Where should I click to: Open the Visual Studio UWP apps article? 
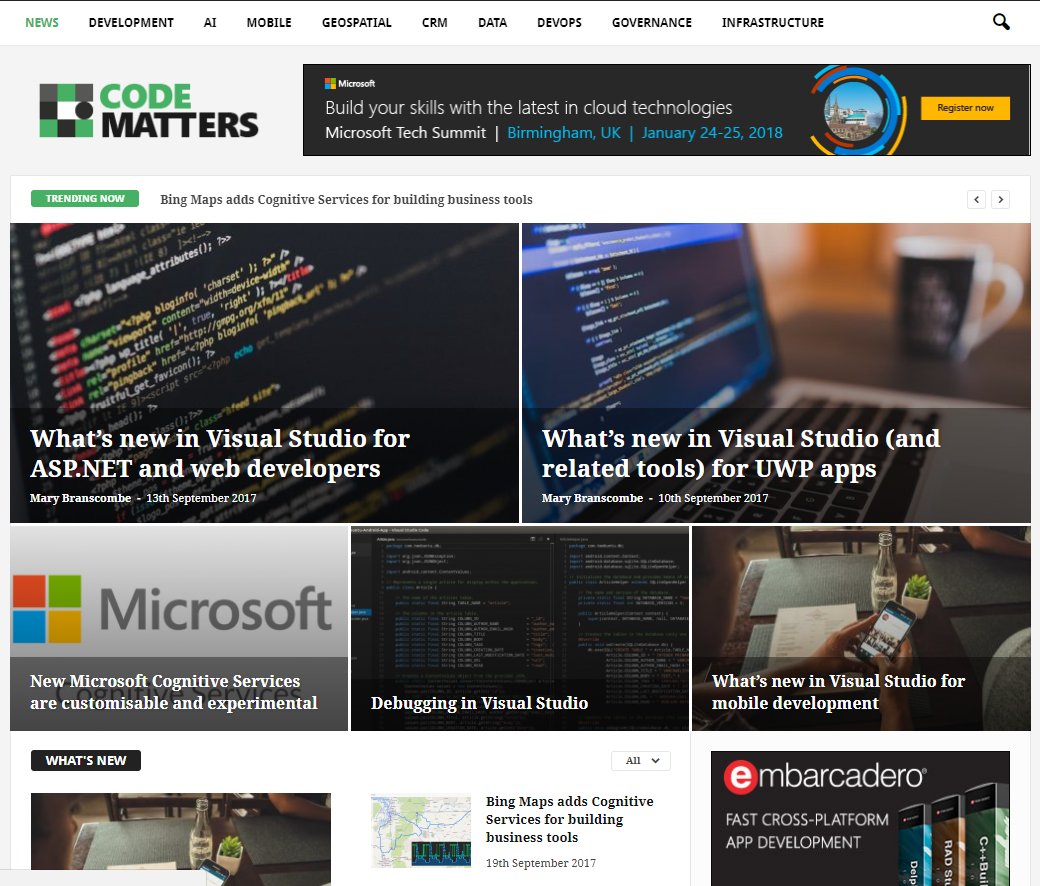741,454
